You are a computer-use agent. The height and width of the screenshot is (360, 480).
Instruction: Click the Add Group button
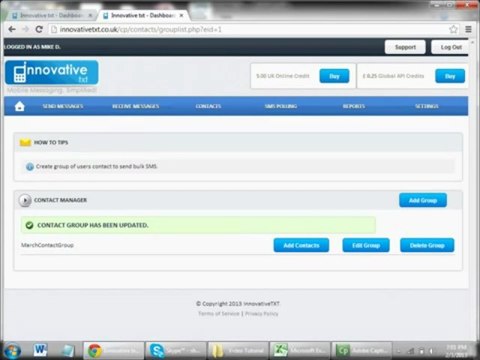pyautogui.click(x=423, y=200)
